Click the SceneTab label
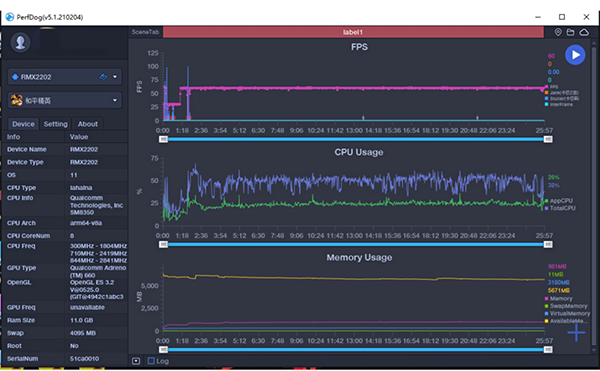The image size is (600, 371). (145, 32)
